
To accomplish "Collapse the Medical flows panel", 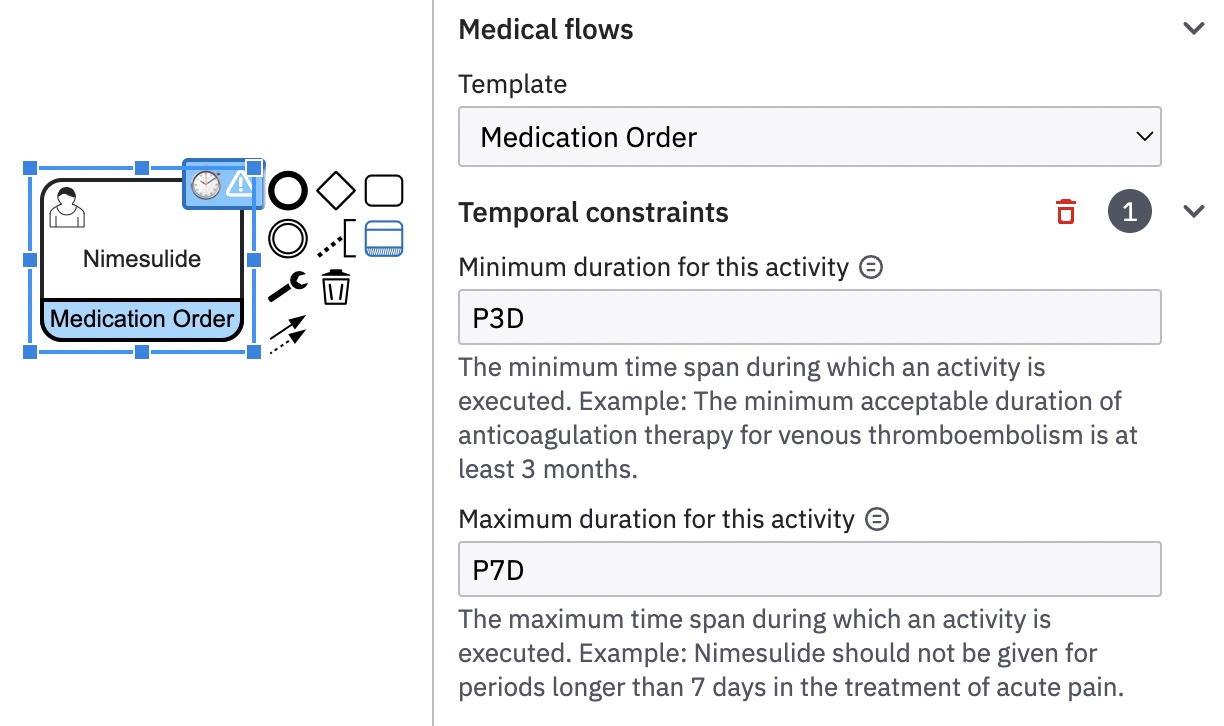I will pos(1194,29).
